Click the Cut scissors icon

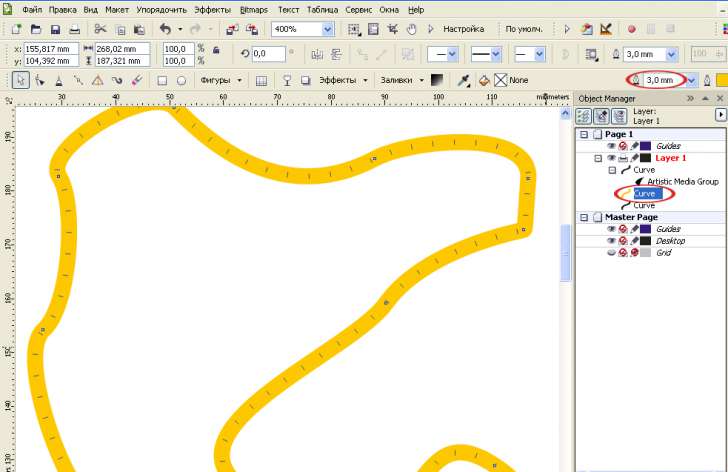click(x=100, y=30)
